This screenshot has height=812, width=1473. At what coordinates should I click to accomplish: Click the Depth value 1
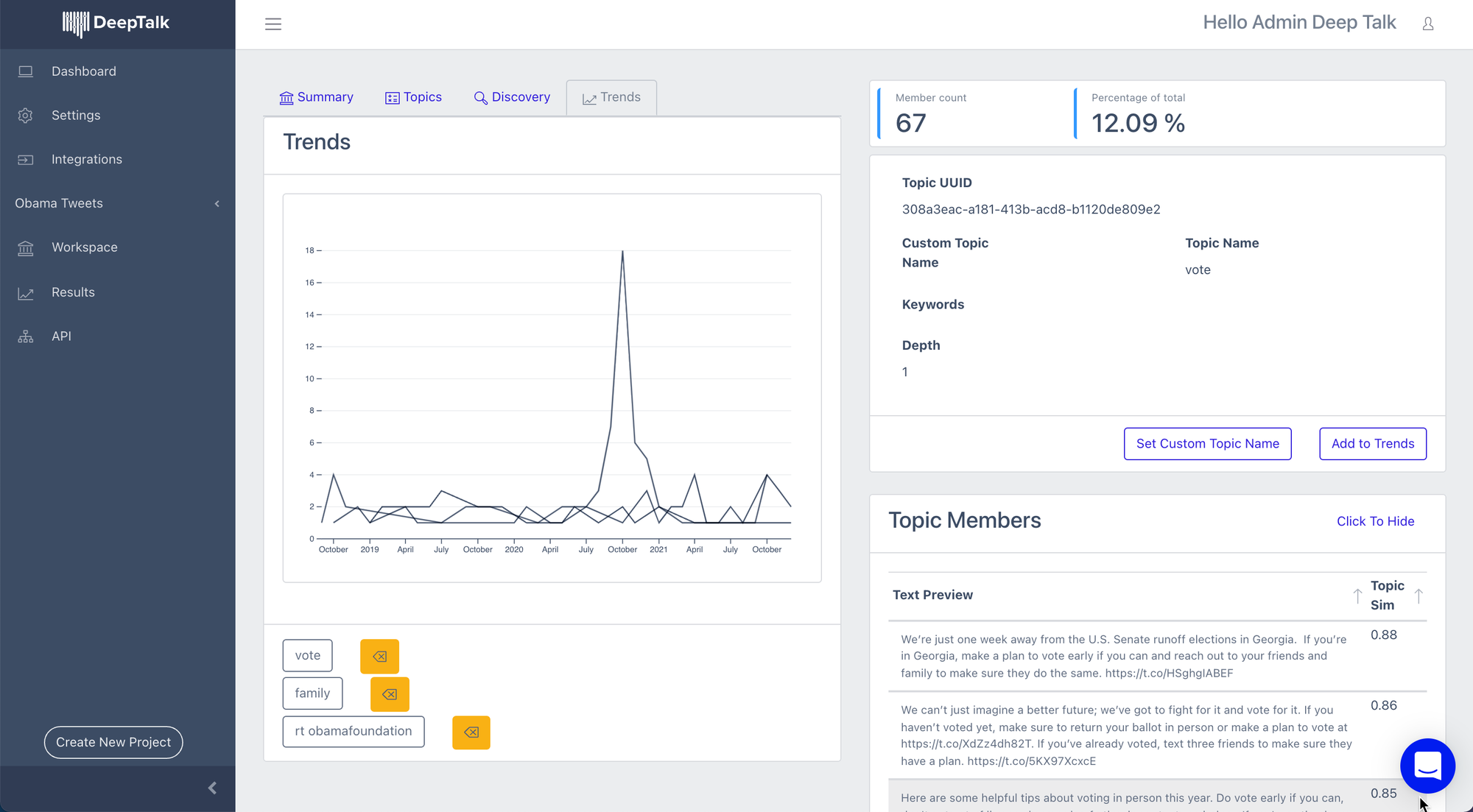905,373
